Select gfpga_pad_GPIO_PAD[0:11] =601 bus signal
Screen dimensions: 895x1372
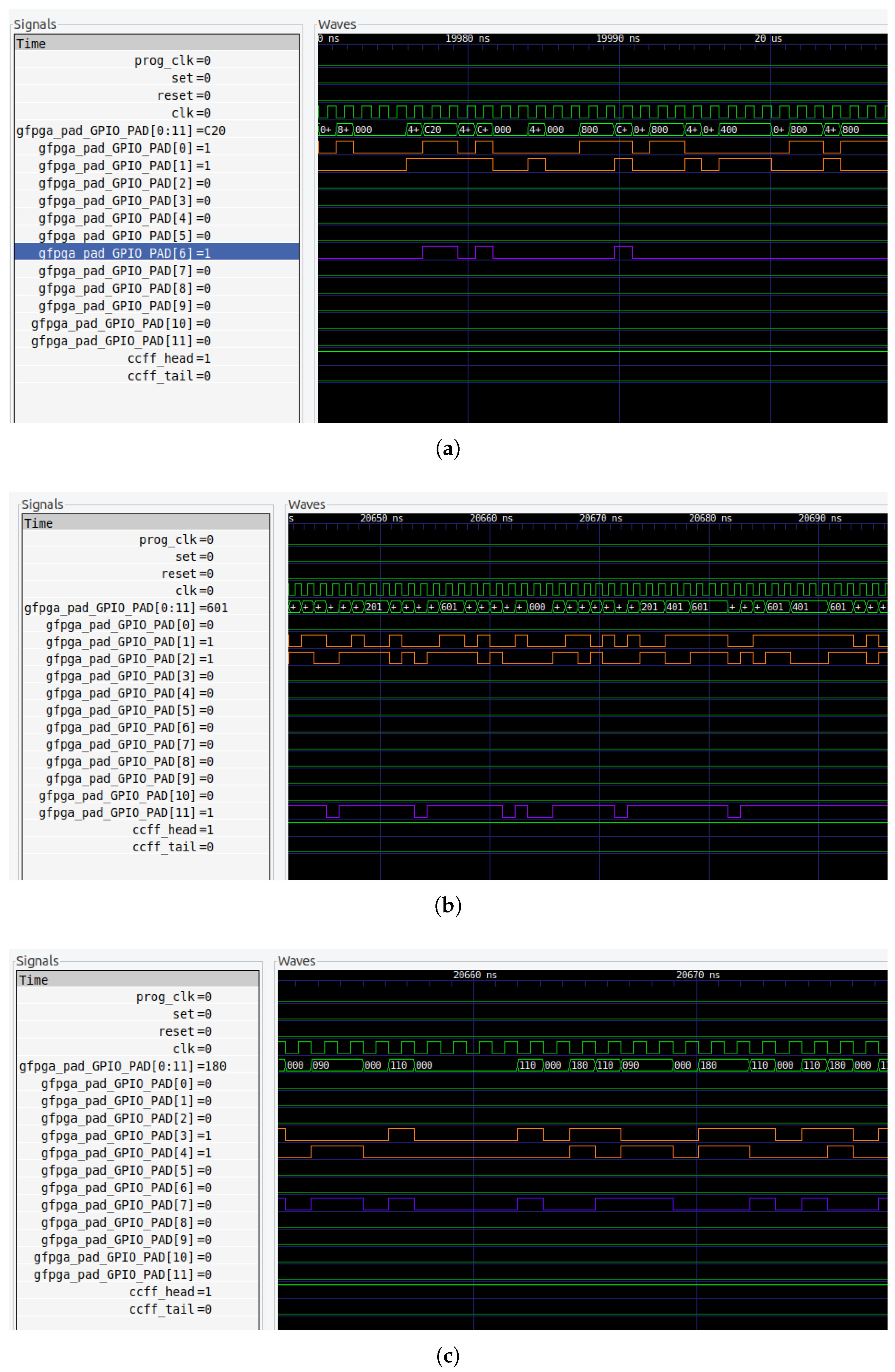[x=126, y=608]
